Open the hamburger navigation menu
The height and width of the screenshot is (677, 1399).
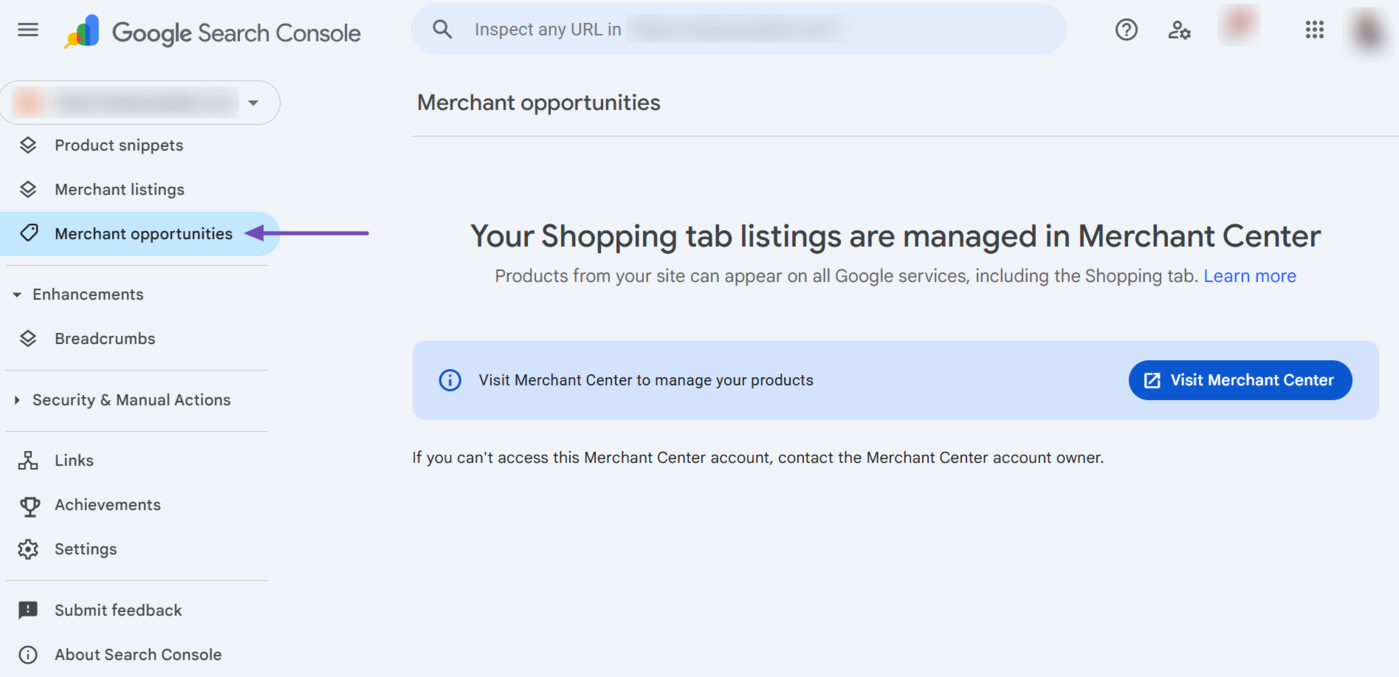tap(27, 29)
